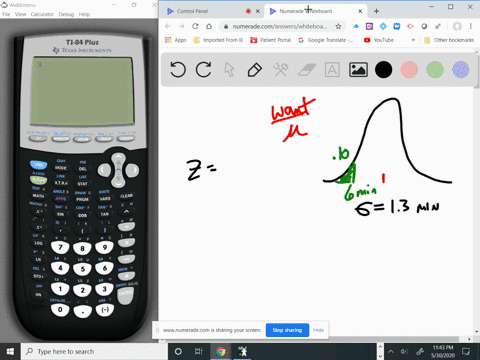Bookmark this page with star icon
Viewport: 480px width, 360px height.
338,26
